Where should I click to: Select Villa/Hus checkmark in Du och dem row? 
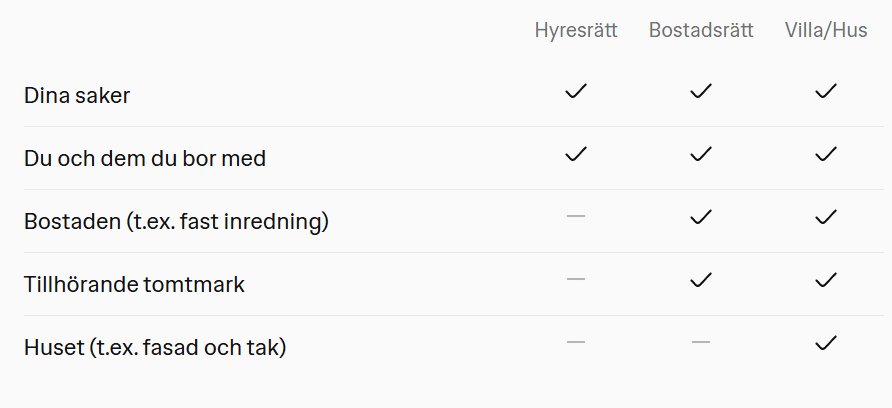[826, 154]
